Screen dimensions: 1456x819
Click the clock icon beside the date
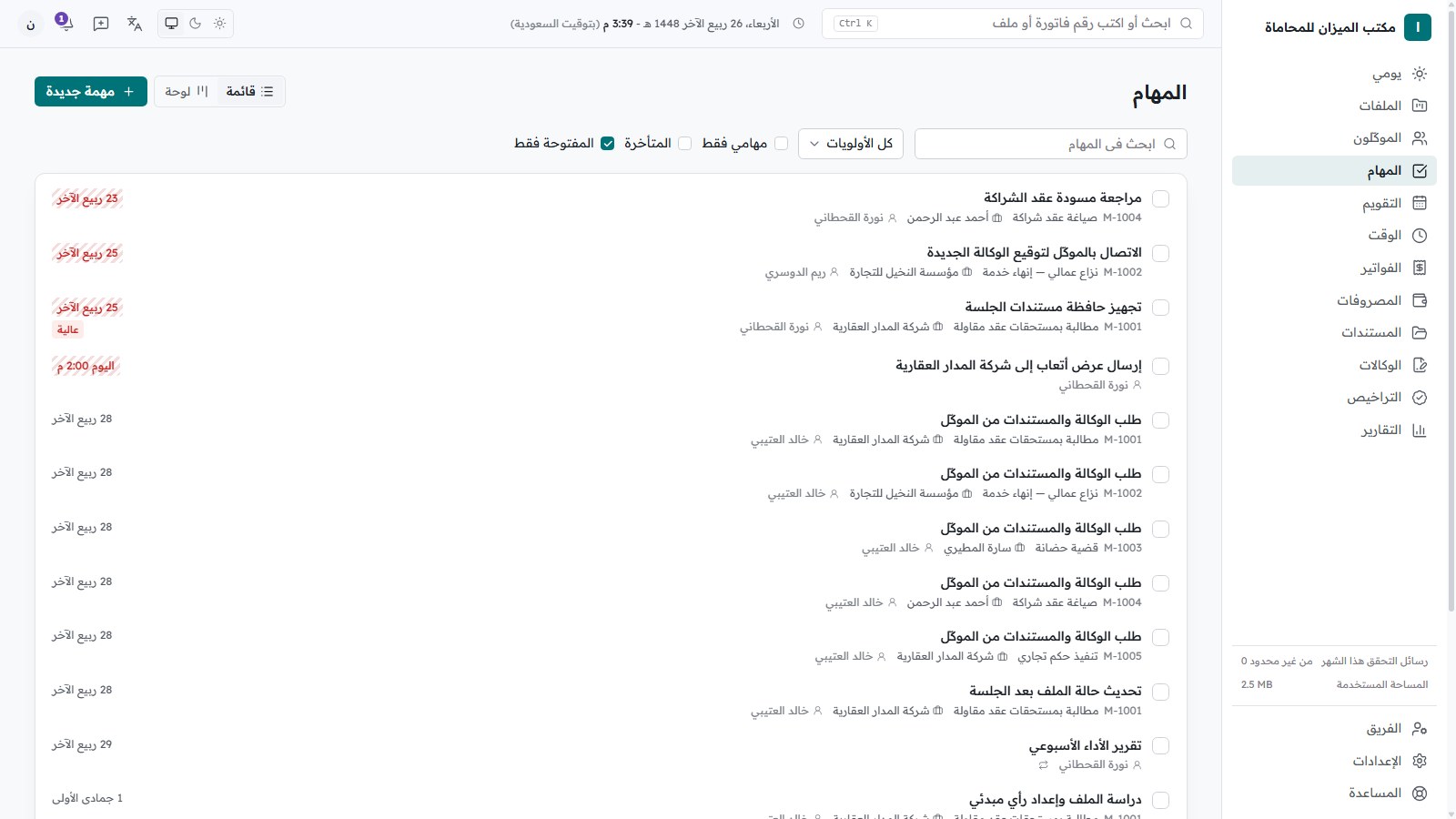pyautogui.click(x=799, y=24)
